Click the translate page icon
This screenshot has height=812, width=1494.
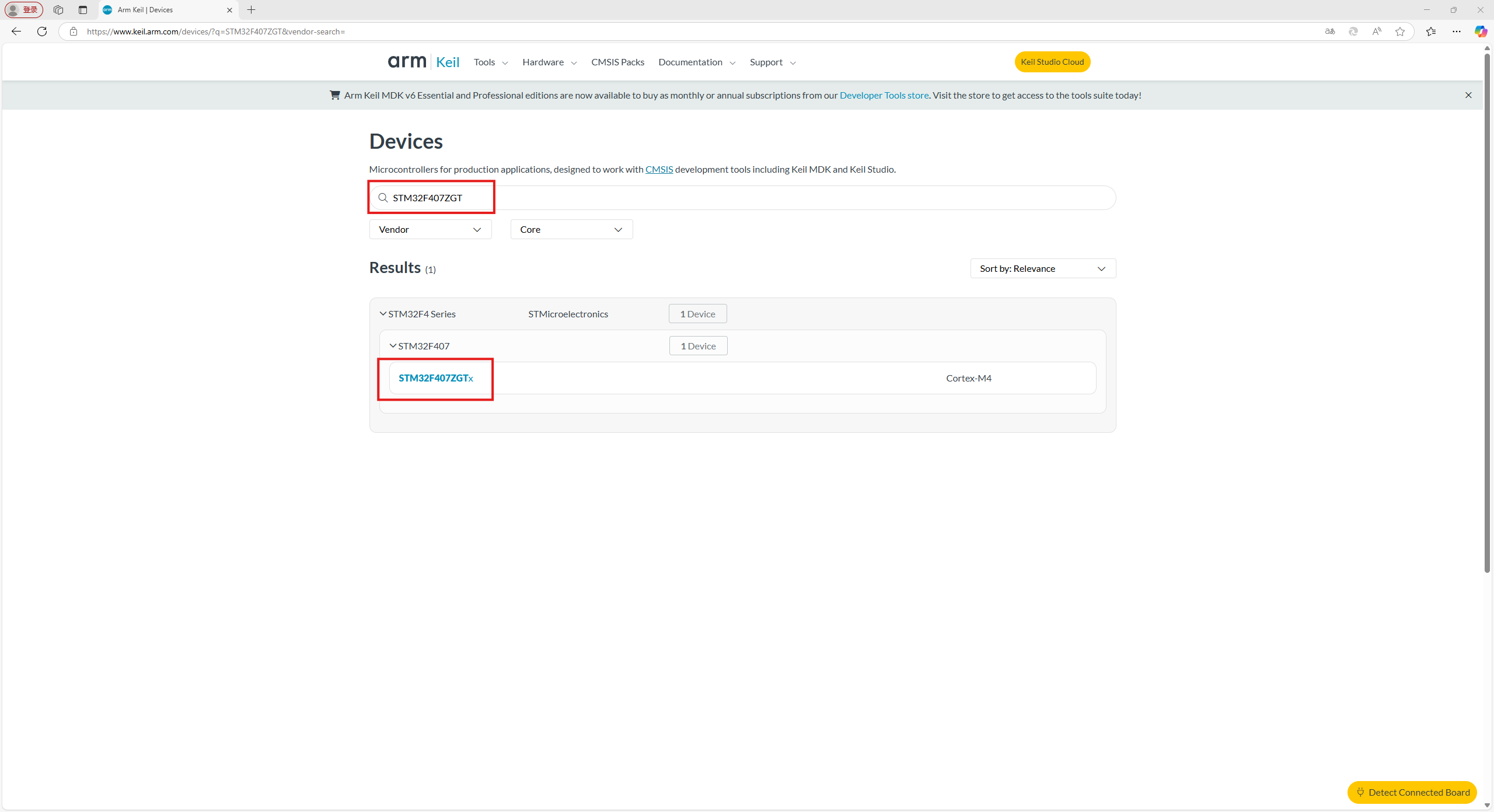click(1330, 32)
